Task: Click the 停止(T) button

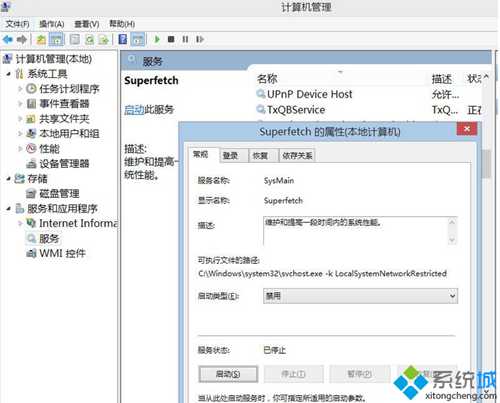Action: [293, 374]
